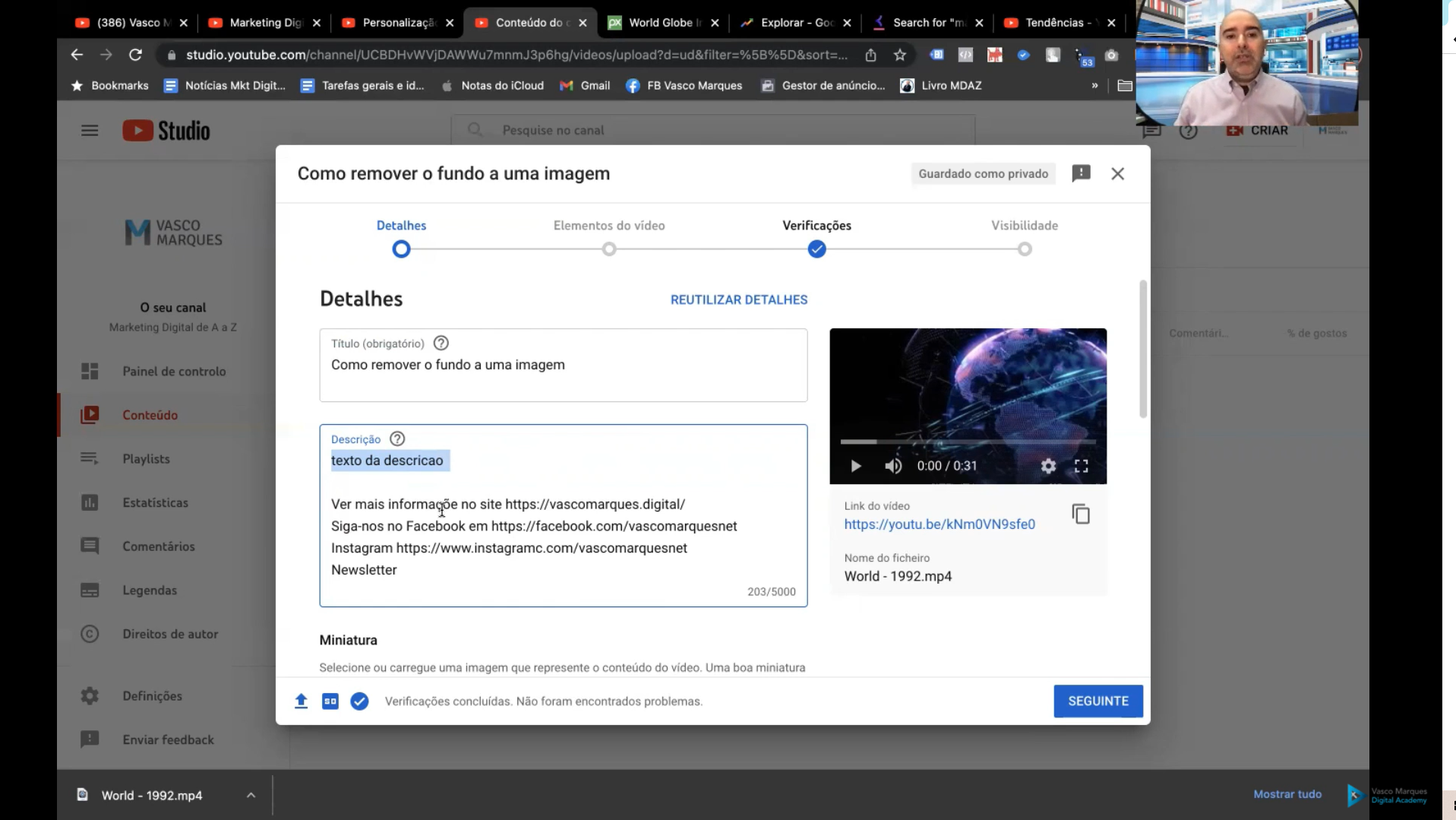
Task: Open Estatísticas in the sidebar
Action: pyautogui.click(x=156, y=502)
